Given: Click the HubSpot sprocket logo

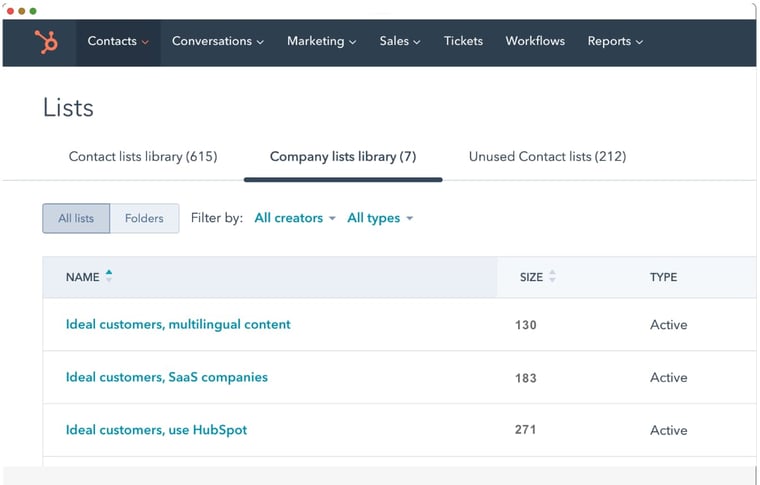Looking at the screenshot, I should click(45, 42).
